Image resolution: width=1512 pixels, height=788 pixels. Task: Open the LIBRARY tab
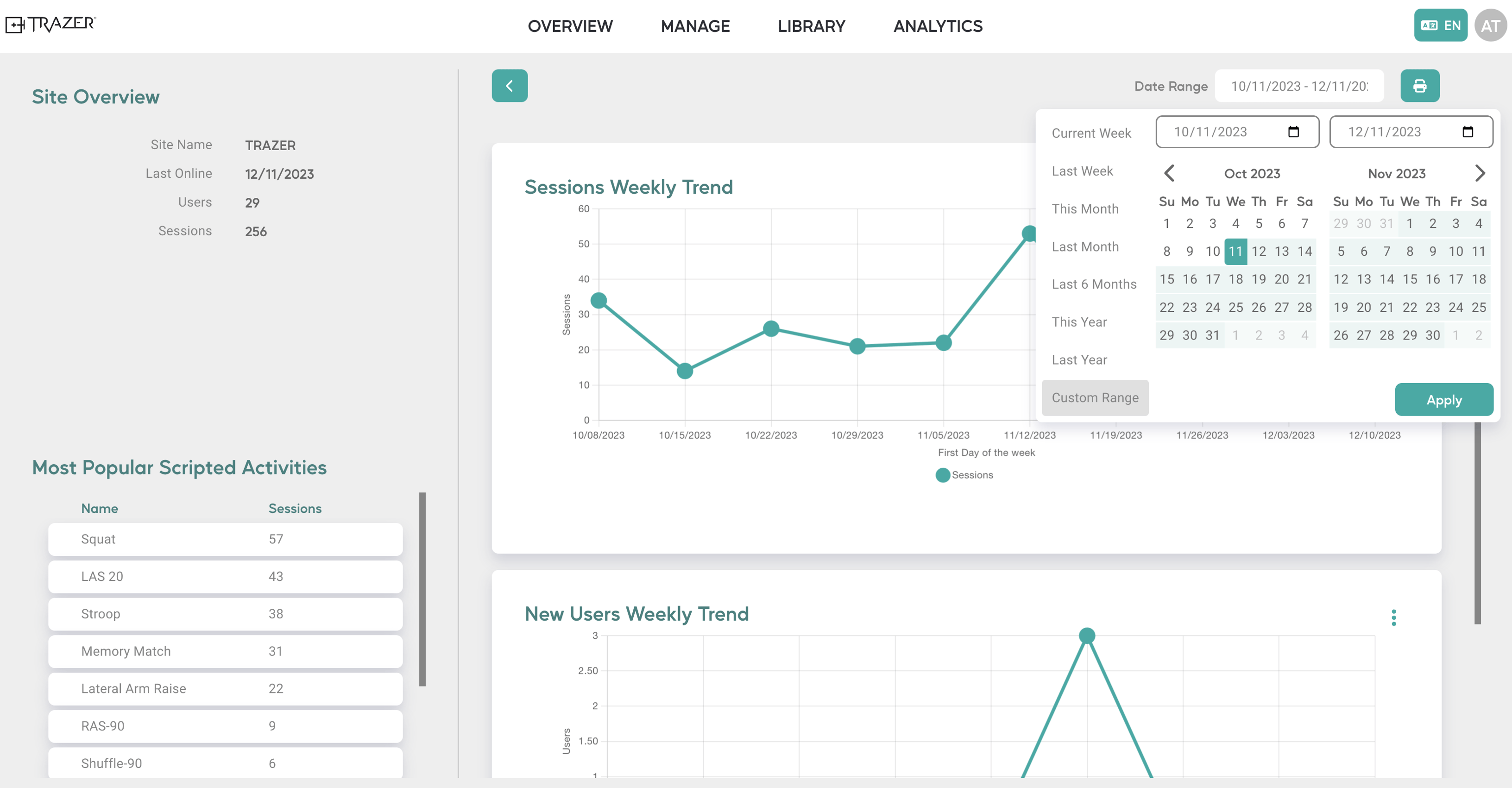coord(811,26)
